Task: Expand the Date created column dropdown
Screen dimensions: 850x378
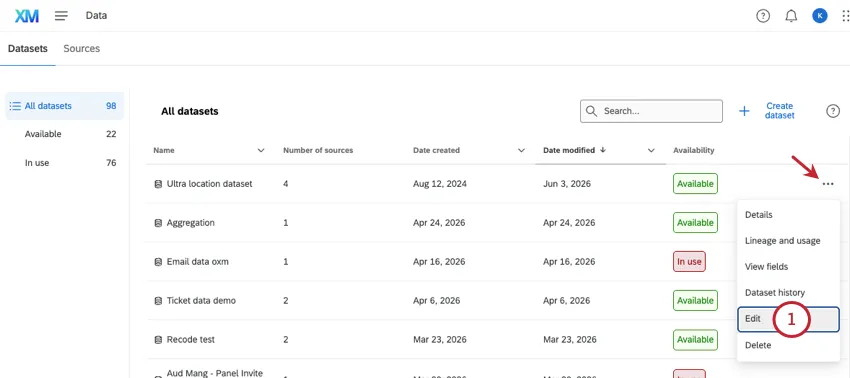Action: coord(521,151)
